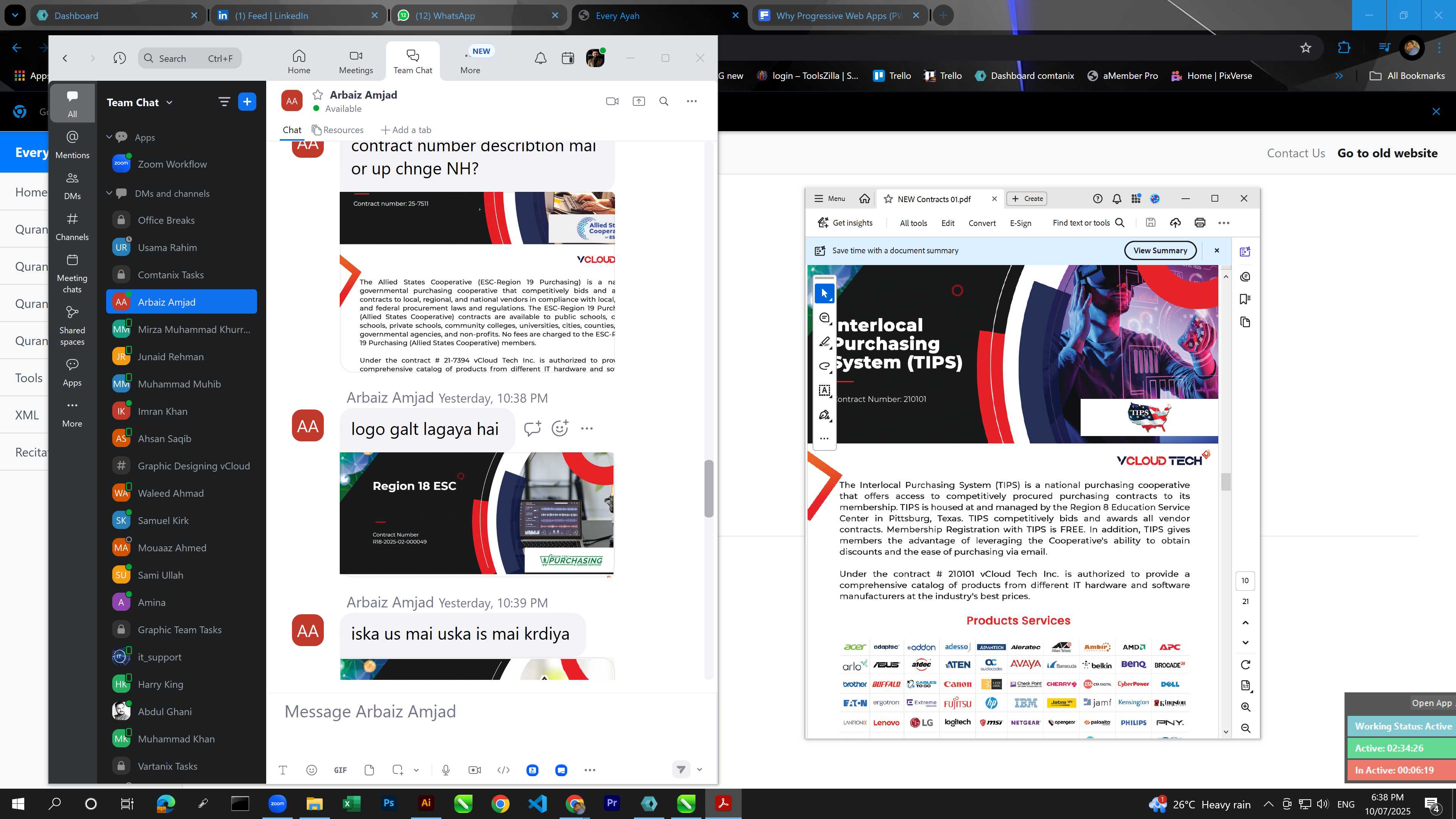
Task: Select the Acrobat add text box tool
Action: click(824, 391)
